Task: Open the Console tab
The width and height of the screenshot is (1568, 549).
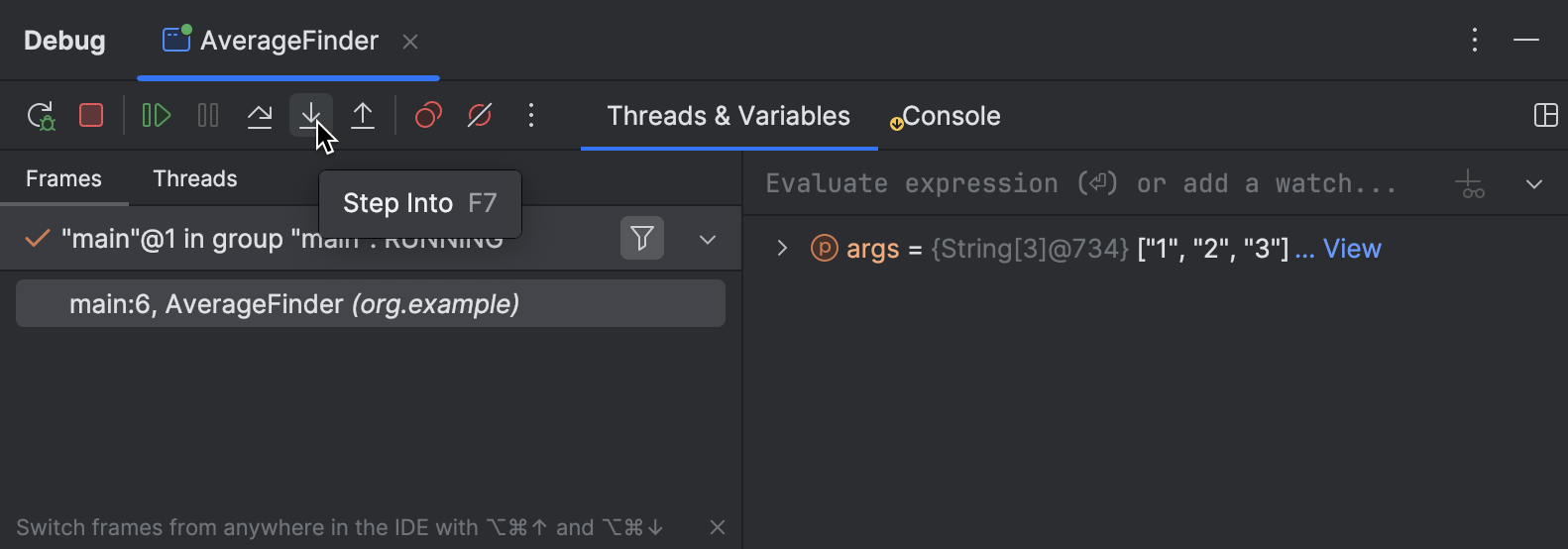Action: pyautogui.click(x=951, y=116)
